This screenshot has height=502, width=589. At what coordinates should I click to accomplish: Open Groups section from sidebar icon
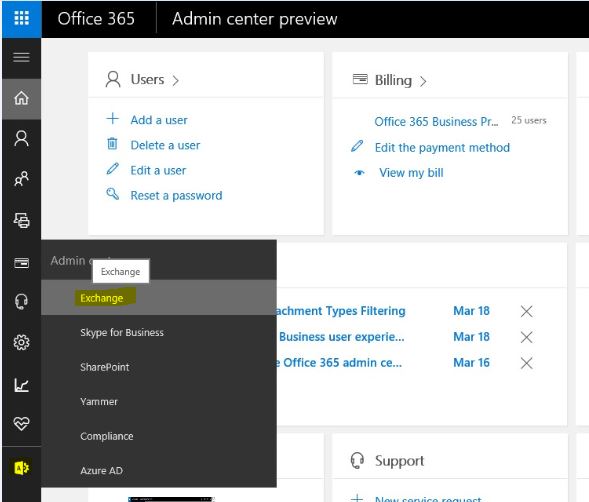click(21, 179)
